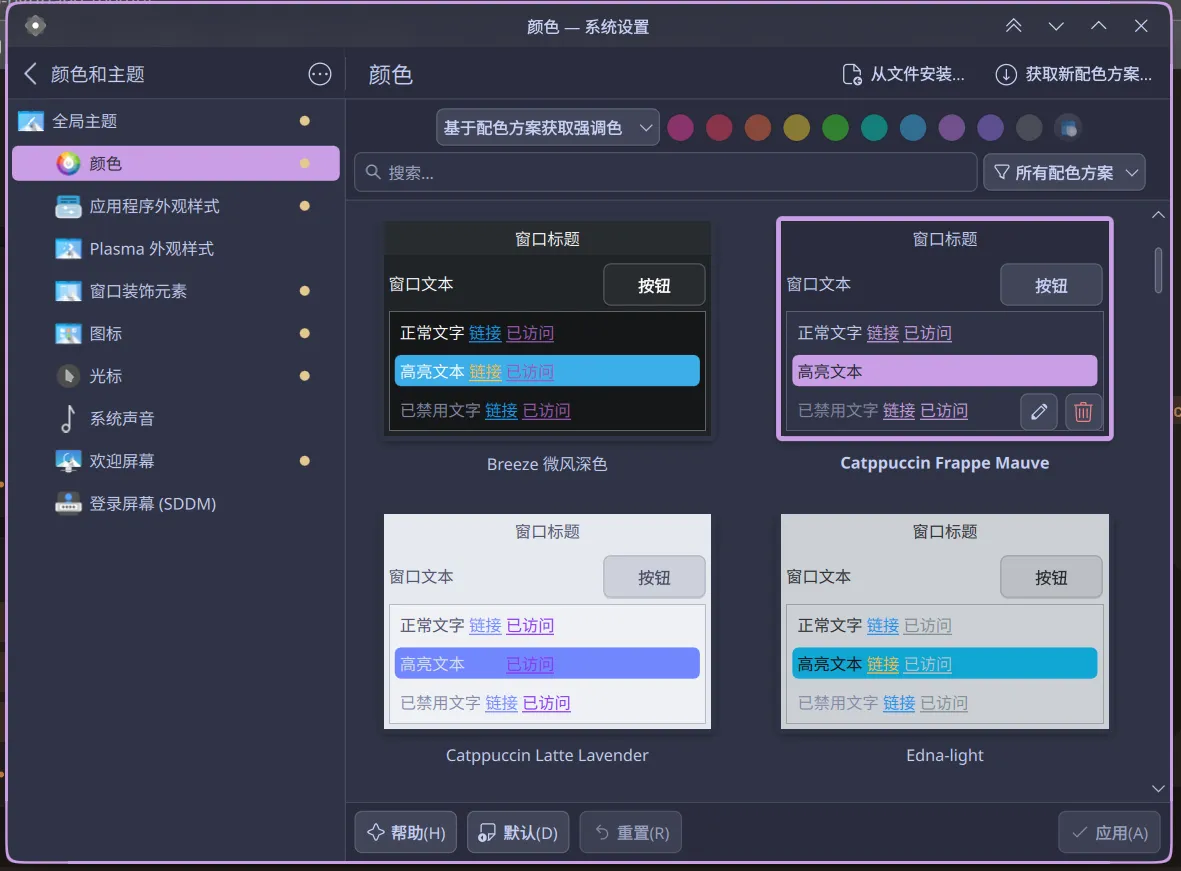
Task: Click the 搜索 search input field
Action: [665, 173]
